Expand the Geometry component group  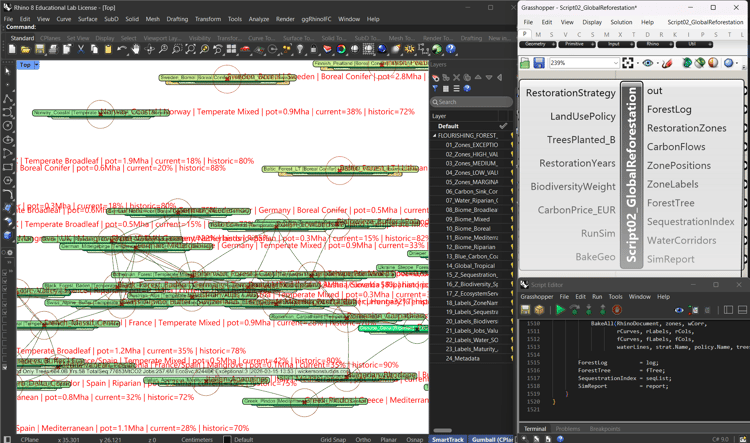click(538, 44)
